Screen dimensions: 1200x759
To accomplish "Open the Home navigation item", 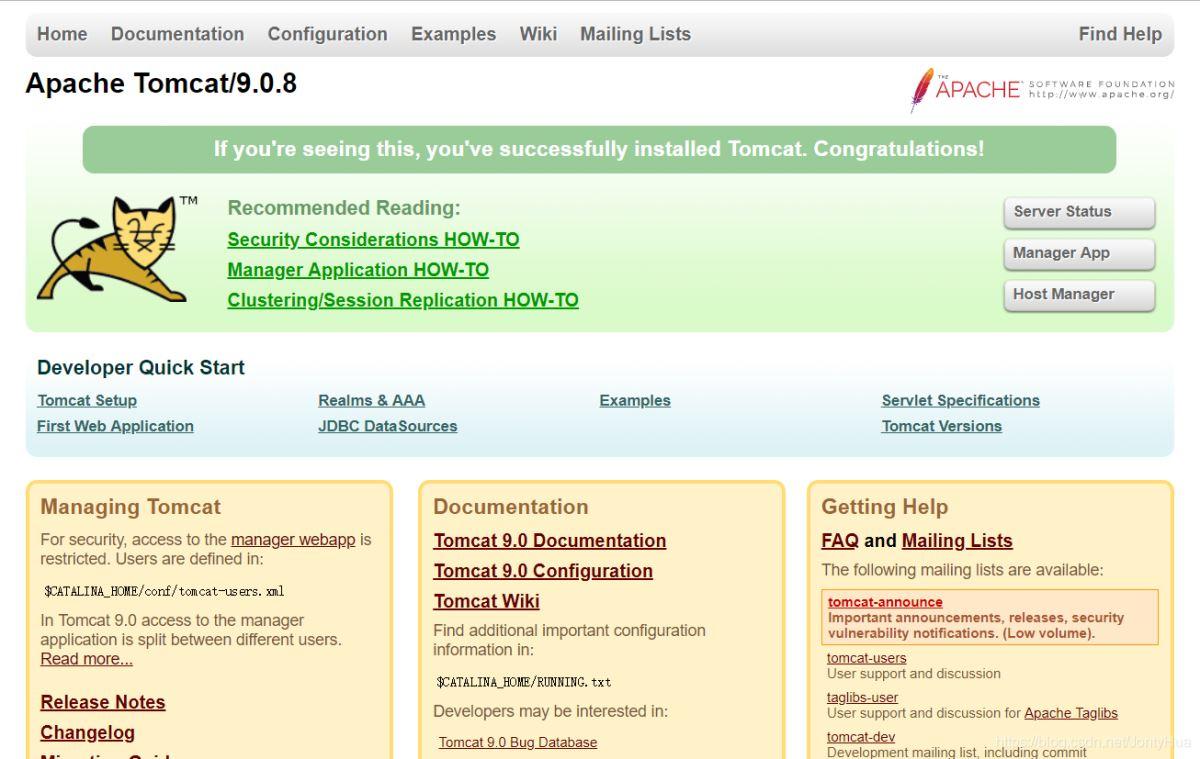I will pos(62,34).
